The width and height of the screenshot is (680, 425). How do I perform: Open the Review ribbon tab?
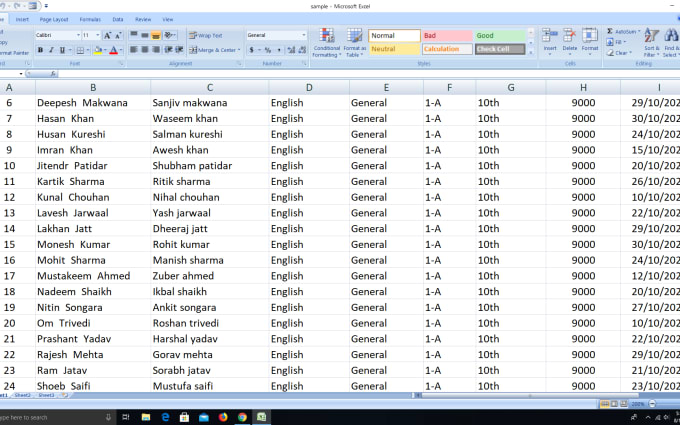pyautogui.click(x=143, y=20)
